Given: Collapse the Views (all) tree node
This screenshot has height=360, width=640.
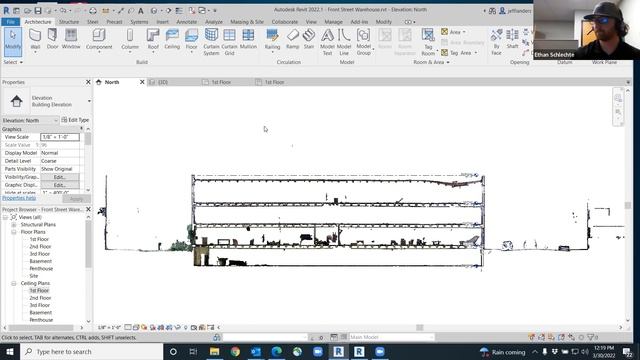Looking at the screenshot, I should tap(6, 217).
